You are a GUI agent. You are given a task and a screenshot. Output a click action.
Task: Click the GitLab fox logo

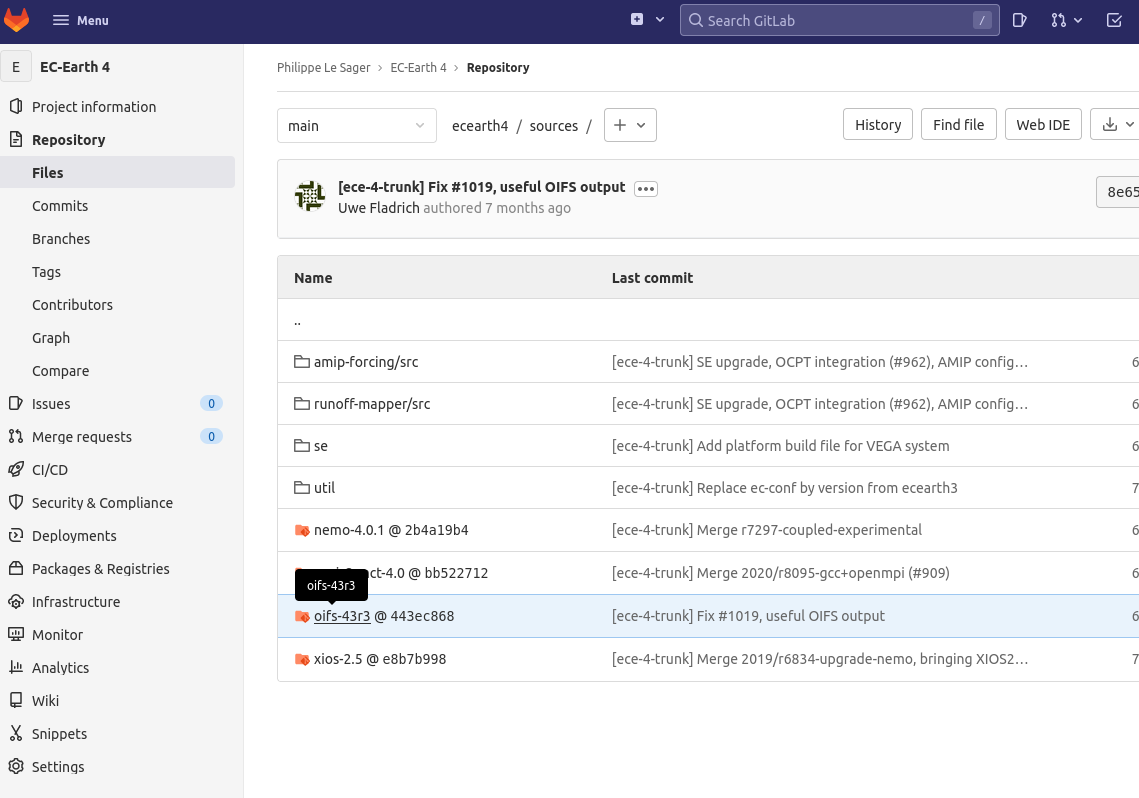tap(17, 20)
